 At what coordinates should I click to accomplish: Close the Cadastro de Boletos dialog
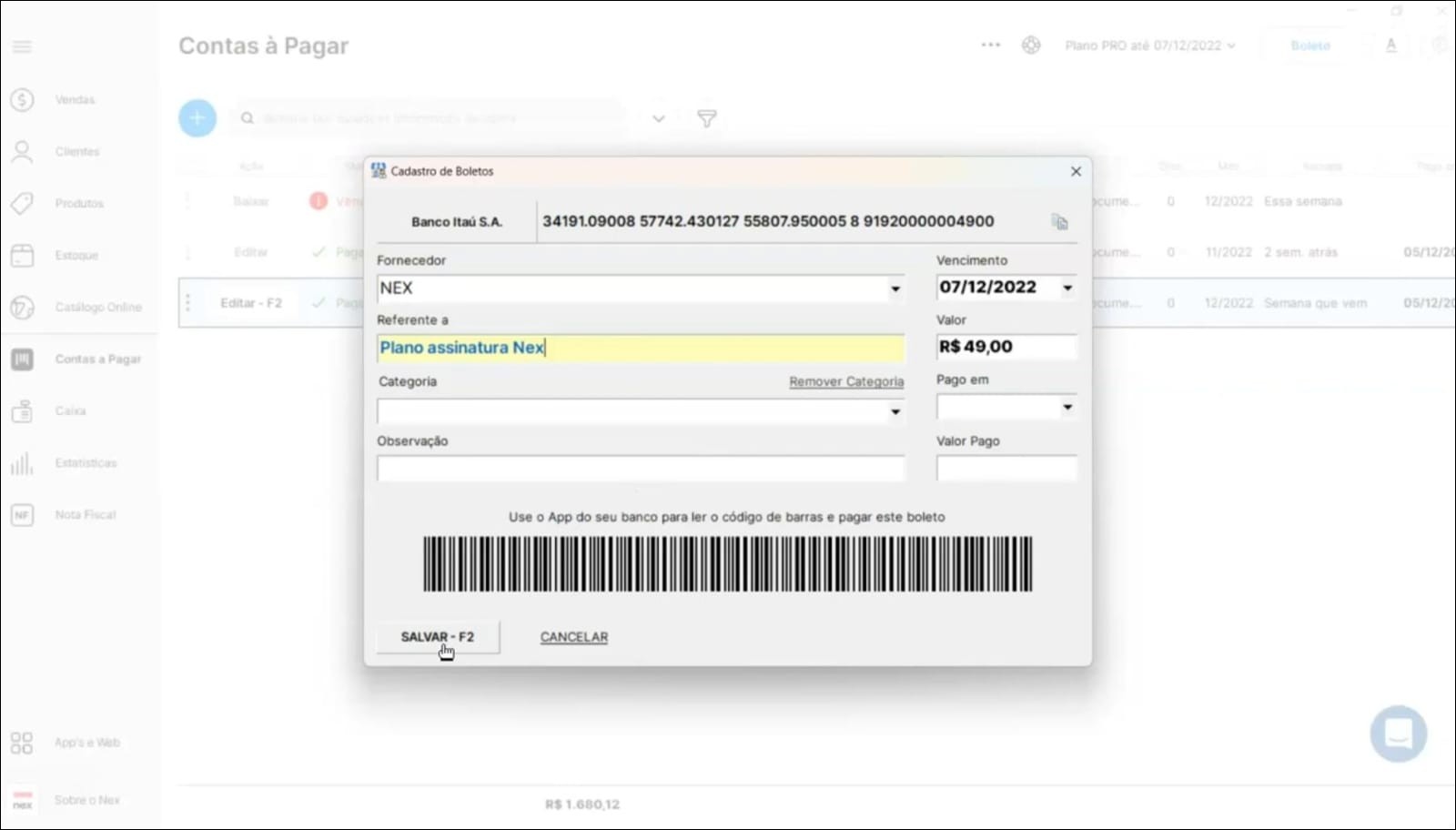click(x=1076, y=171)
